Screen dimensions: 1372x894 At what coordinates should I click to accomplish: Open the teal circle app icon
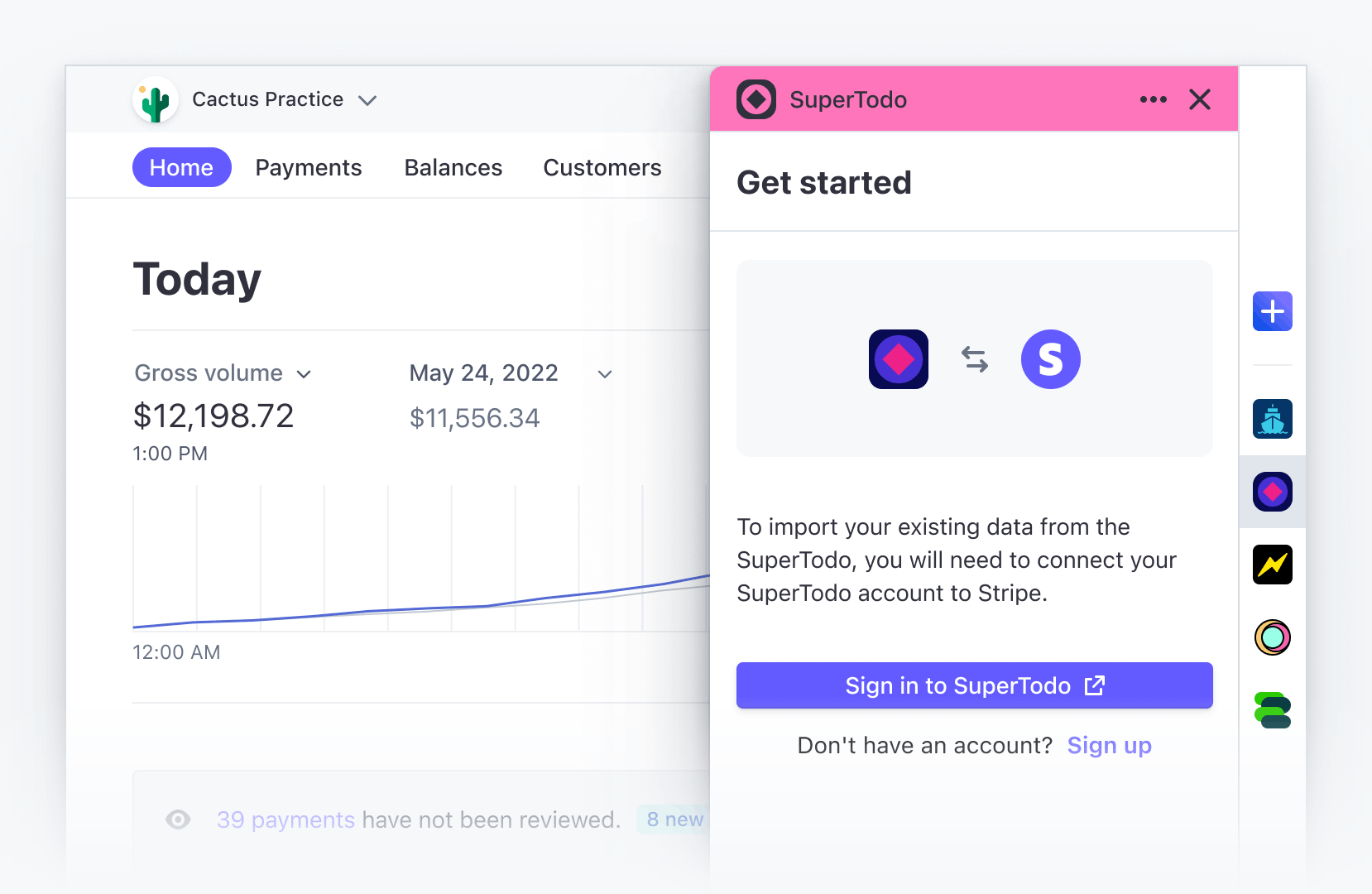[1272, 637]
